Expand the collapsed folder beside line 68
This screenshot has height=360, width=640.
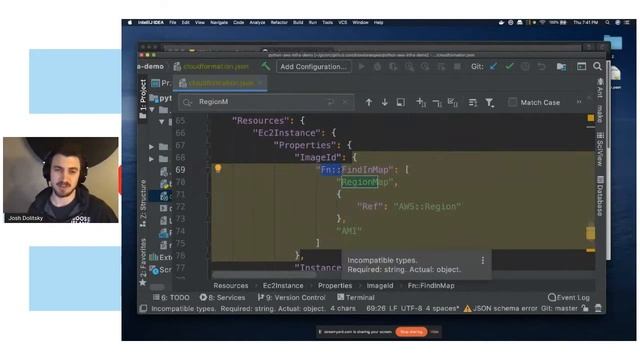152,158
